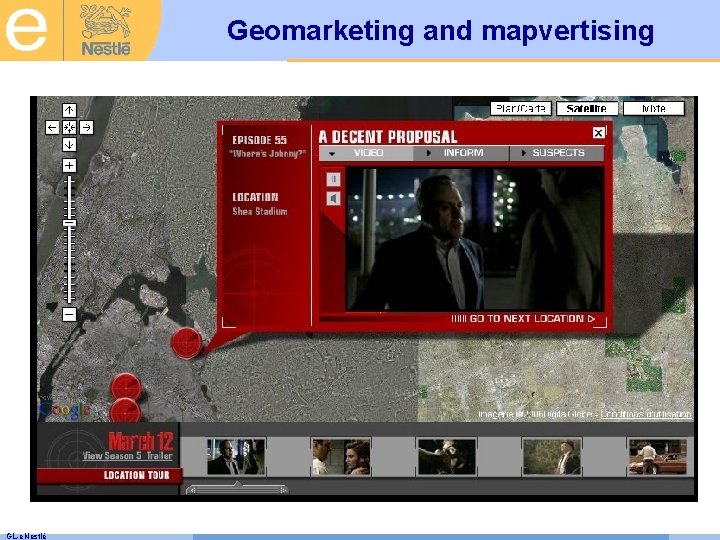The image size is (720, 540).
Task: Open the second thumbnail with man and woman
Action: (x=341, y=456)
